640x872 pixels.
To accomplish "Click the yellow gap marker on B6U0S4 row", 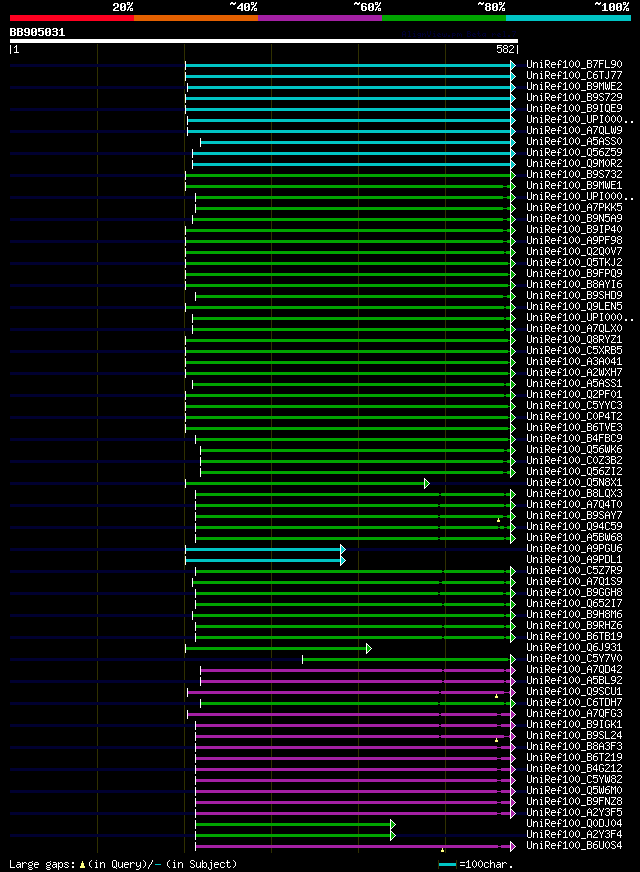I will (443, 850).
